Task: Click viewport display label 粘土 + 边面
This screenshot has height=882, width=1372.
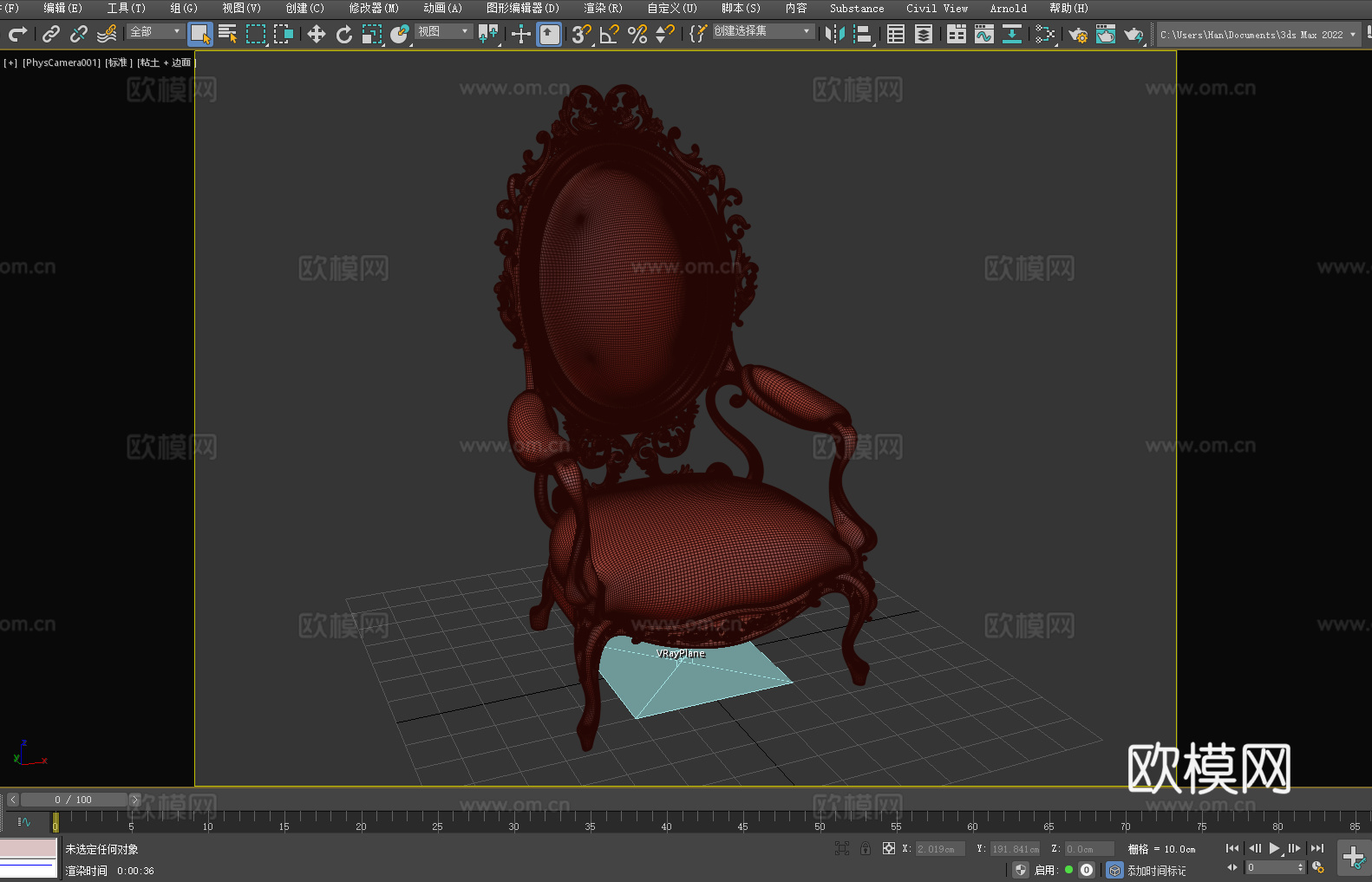Action: tap(167, 62)
